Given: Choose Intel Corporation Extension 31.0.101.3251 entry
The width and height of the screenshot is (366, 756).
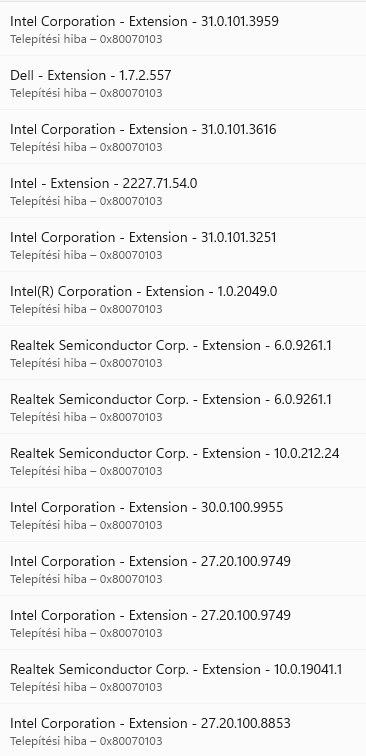Looking at the screenshot, I should click(x=183, y=244).
